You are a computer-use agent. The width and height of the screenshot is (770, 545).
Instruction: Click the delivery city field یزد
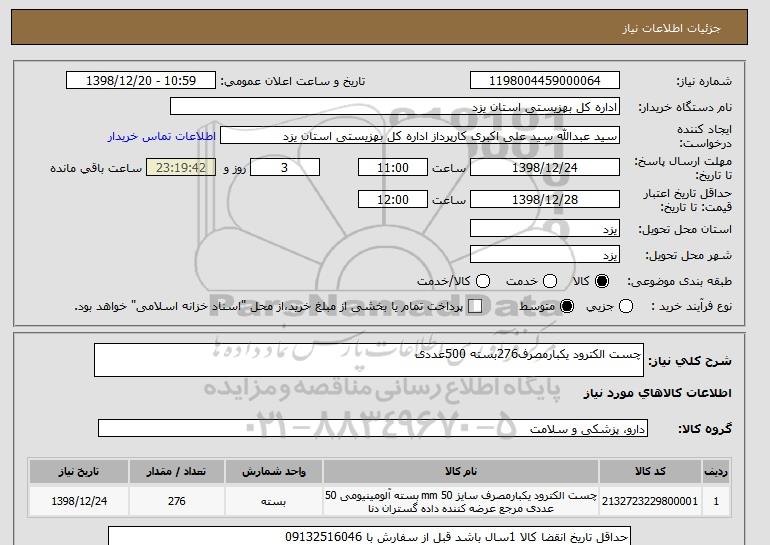point(545,254)
